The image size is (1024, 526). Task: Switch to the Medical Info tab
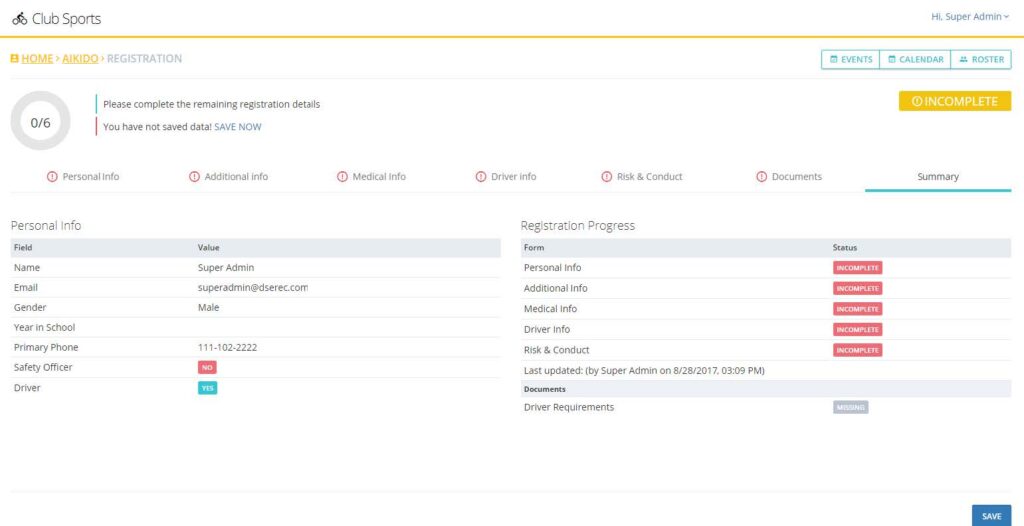click(x=371, y=176)
